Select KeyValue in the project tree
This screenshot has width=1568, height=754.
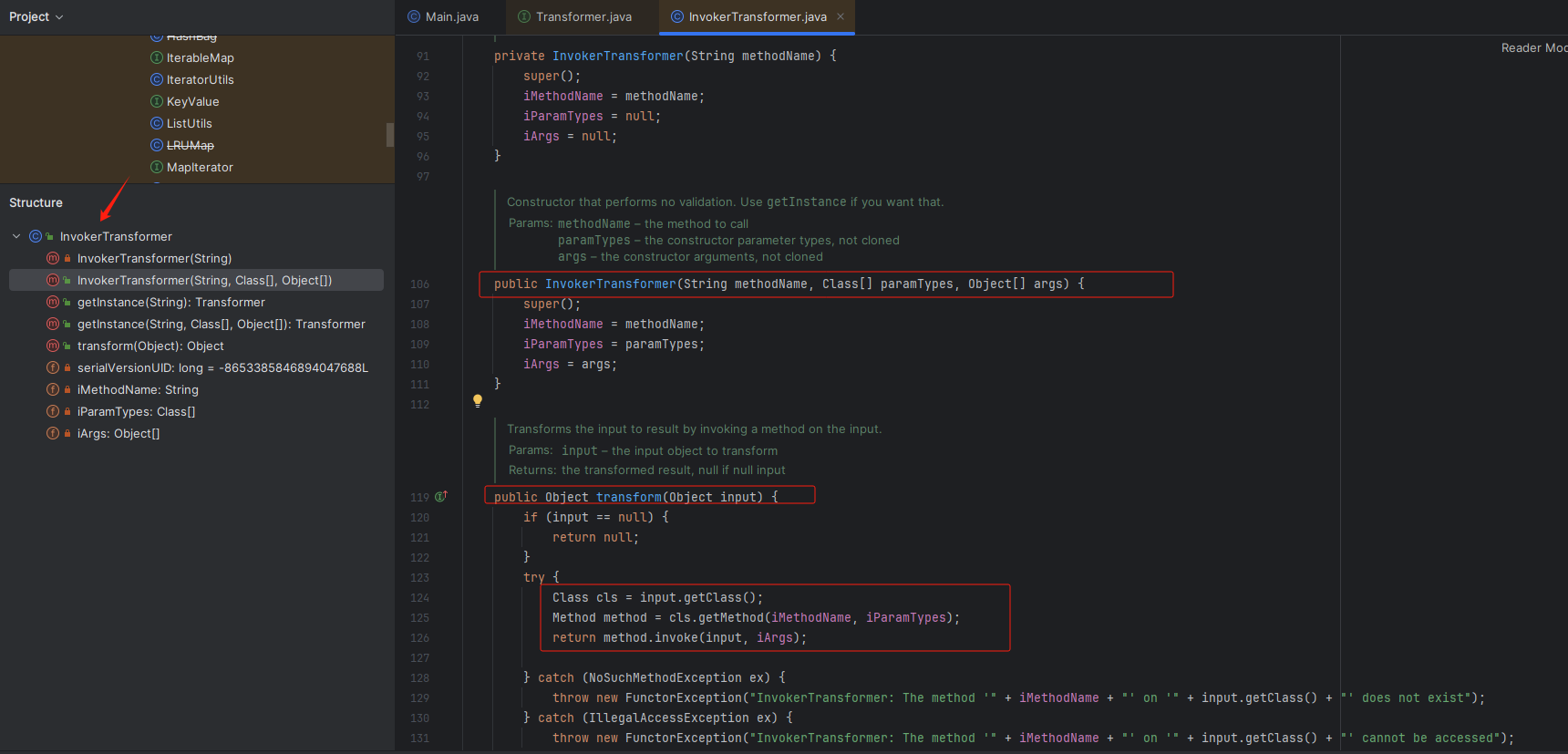(193, 101)
